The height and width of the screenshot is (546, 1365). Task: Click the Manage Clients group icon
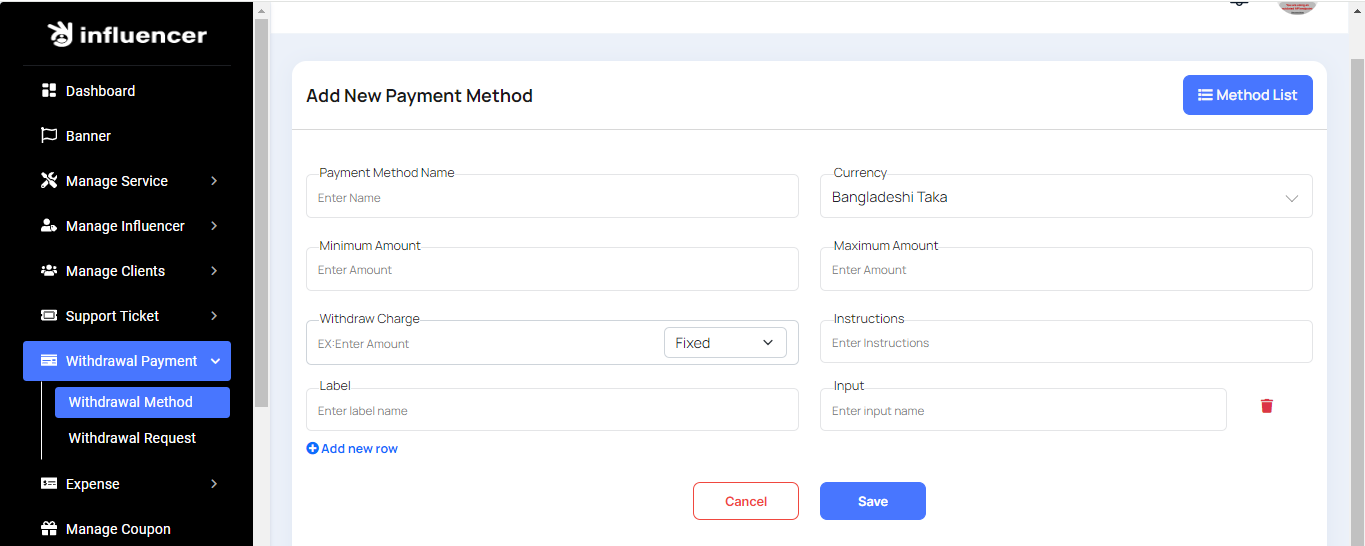[48, 271]
